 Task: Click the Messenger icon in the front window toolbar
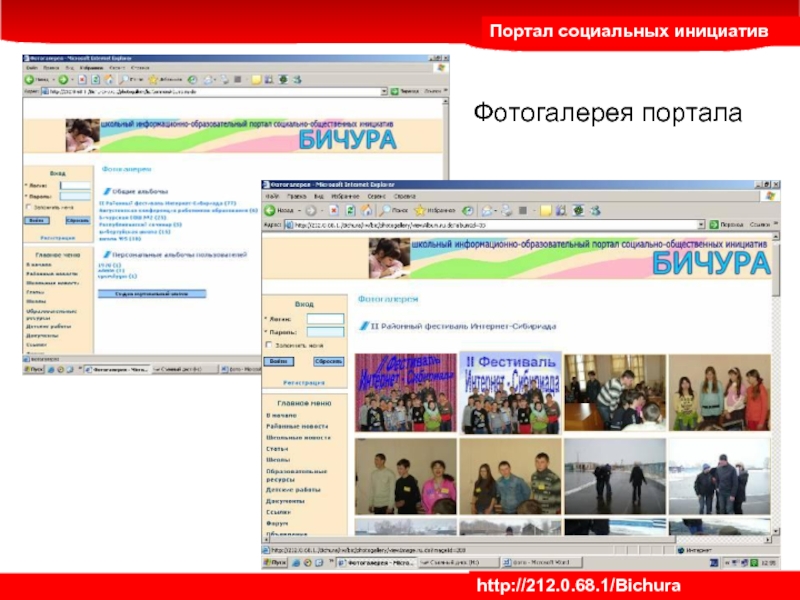click(x=595, y=210)
